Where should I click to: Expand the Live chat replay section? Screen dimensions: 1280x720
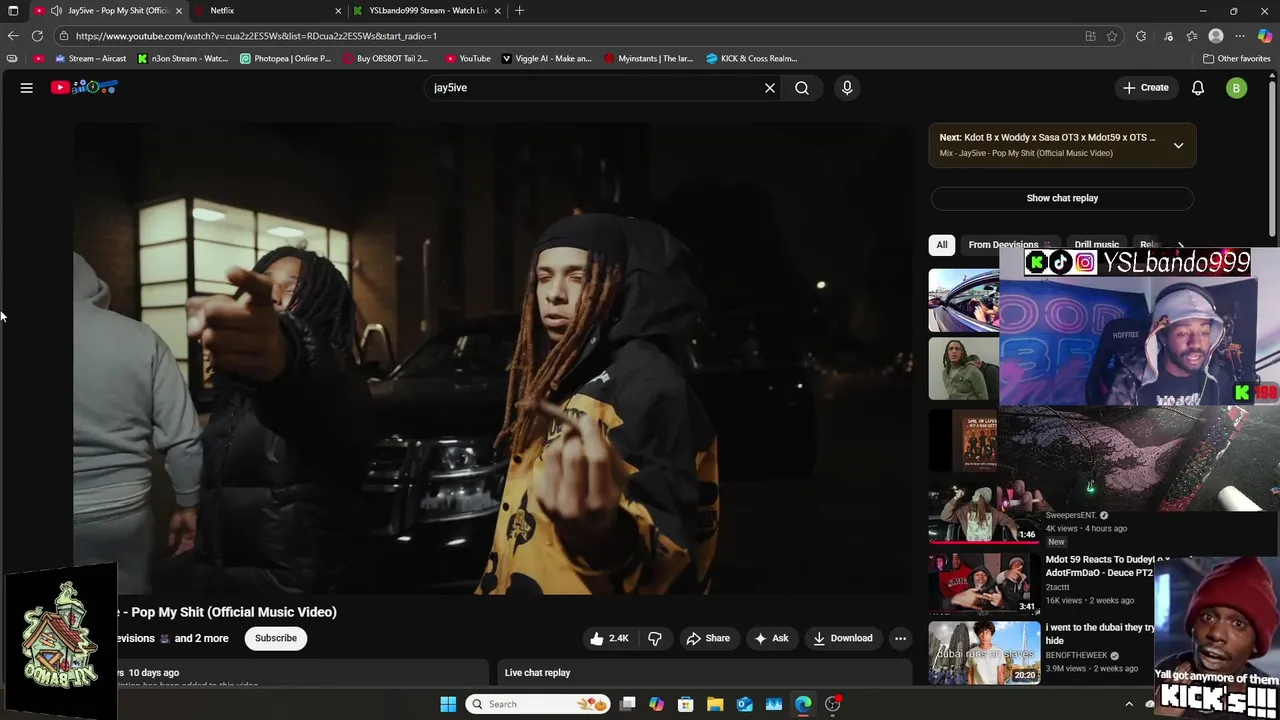tap(707, 673)
